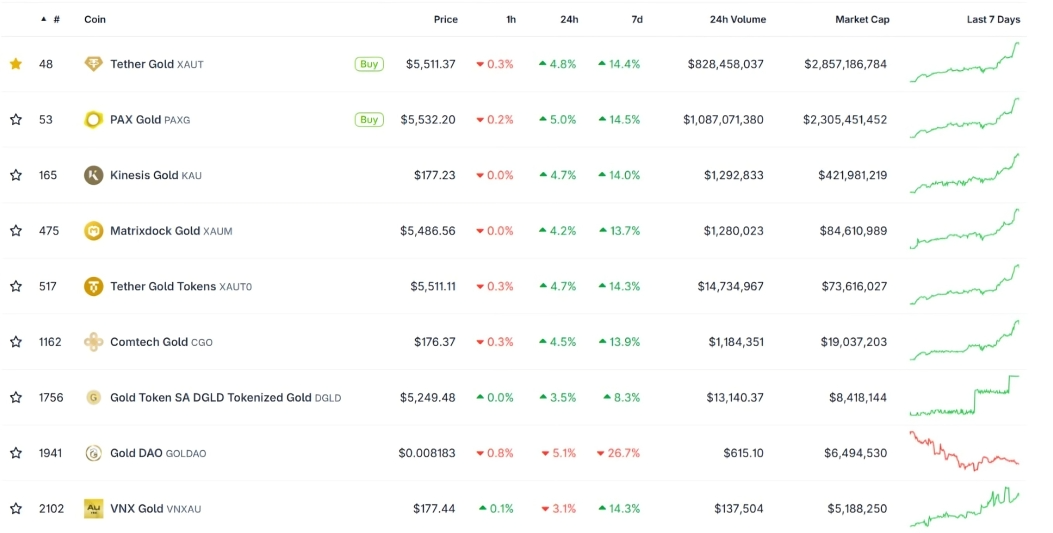Open Kinesis Gold KAU link
This screenshot has height=533, width=1053.
click(156, 175)
